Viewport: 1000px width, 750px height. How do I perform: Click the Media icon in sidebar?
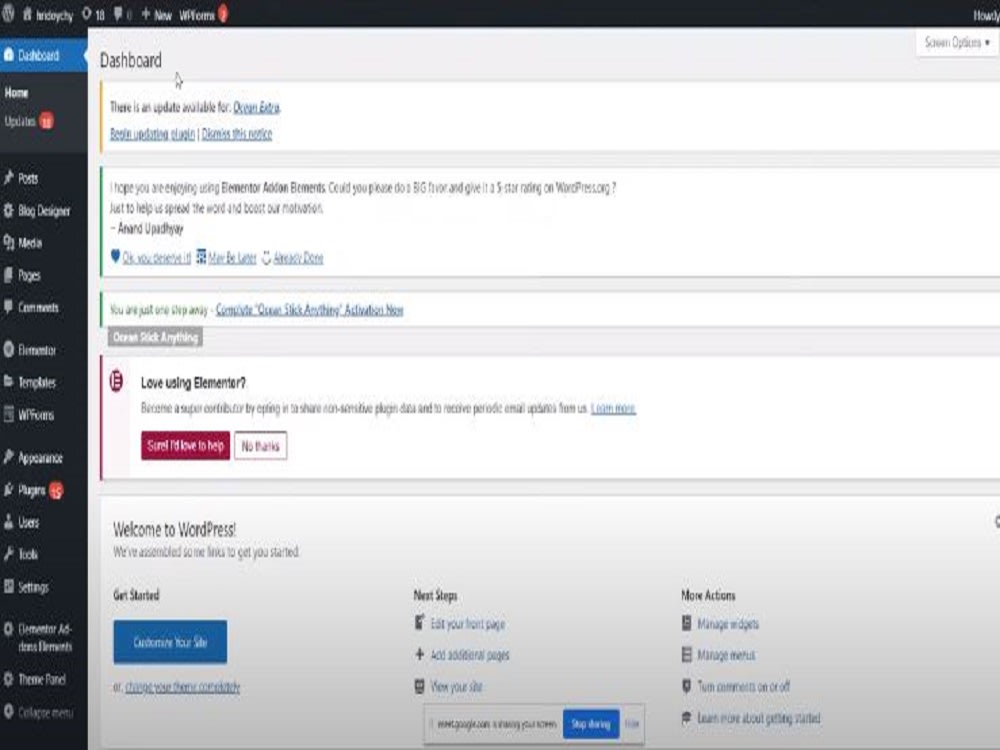point(8,242)
